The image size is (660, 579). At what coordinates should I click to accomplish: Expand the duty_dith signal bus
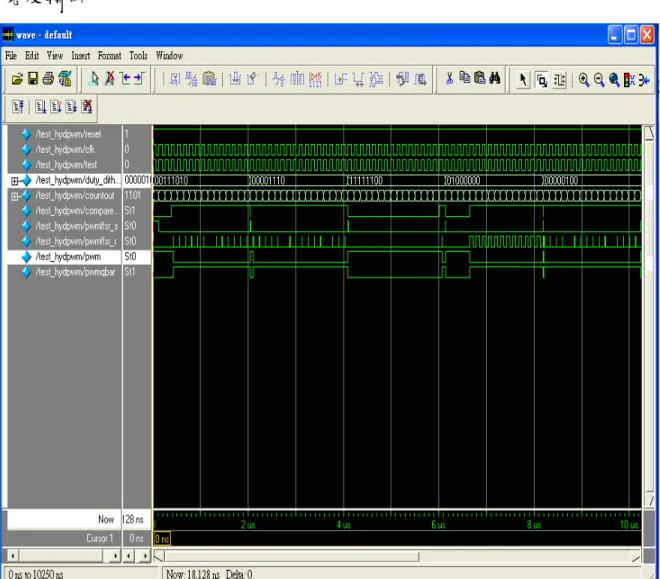(x=15, y=181)
